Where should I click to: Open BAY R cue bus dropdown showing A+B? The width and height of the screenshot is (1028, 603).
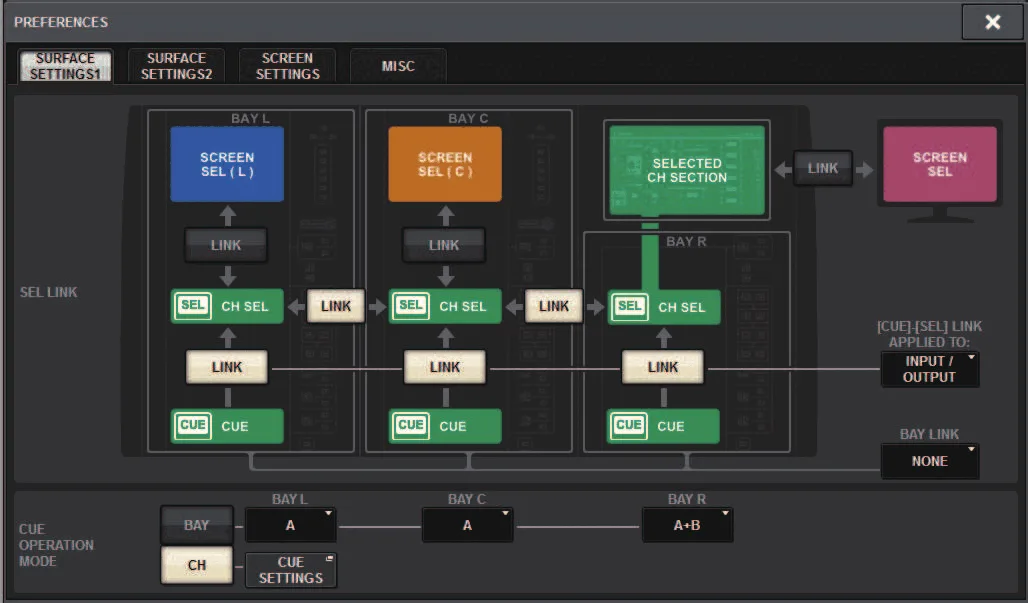point(687,525)
